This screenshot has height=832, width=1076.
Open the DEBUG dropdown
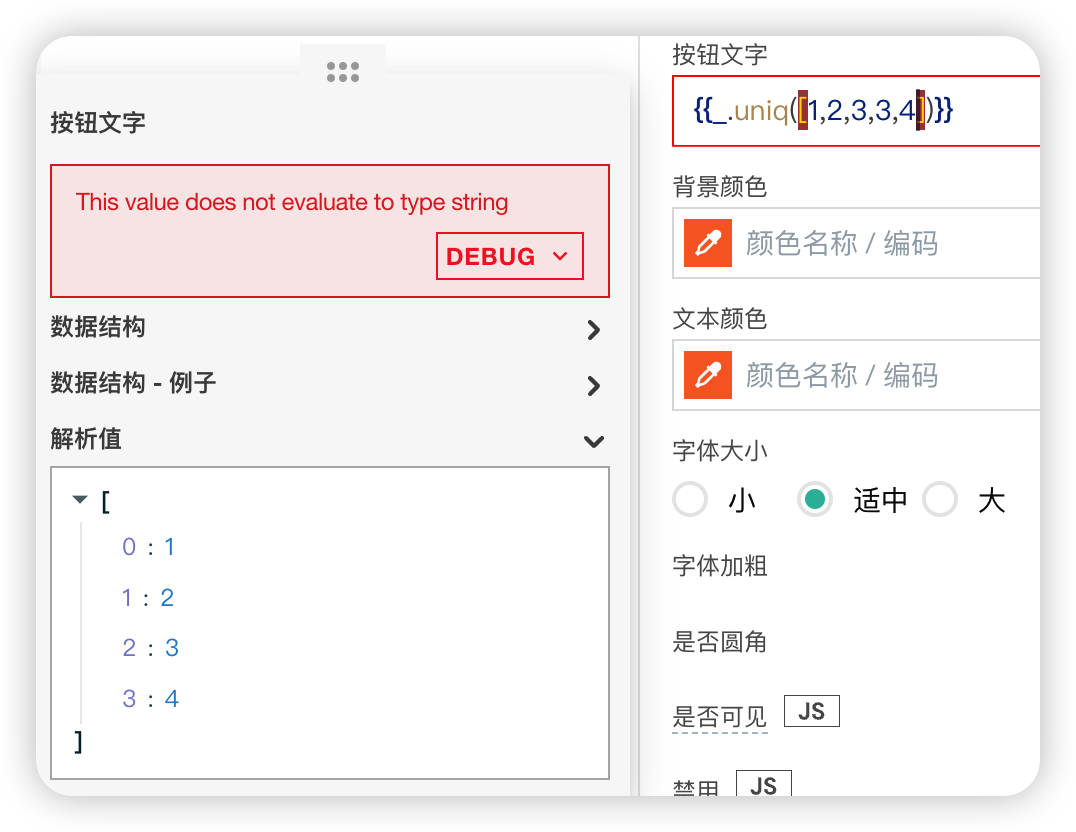509,256
